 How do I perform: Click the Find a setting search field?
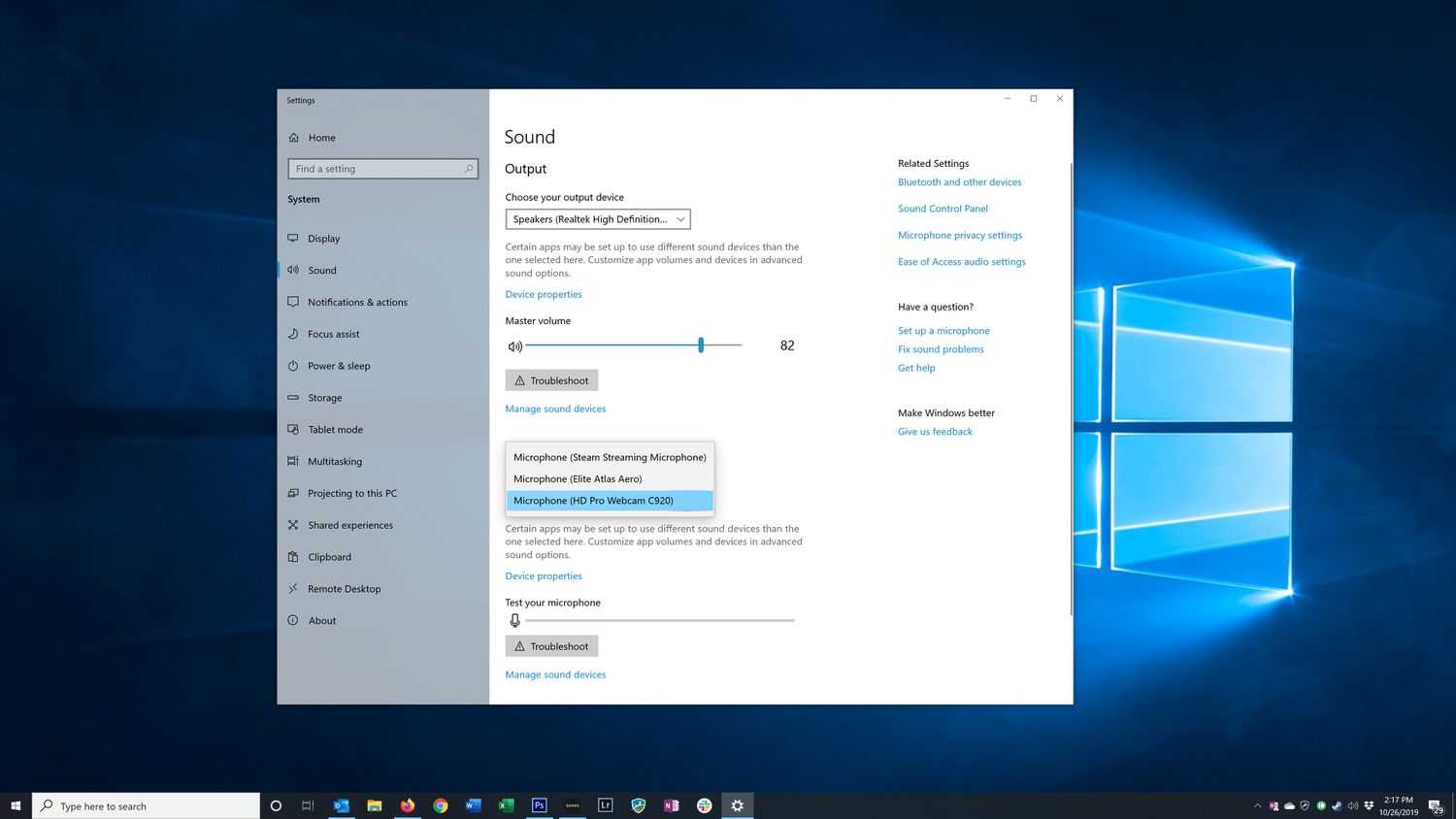point(382,169)
